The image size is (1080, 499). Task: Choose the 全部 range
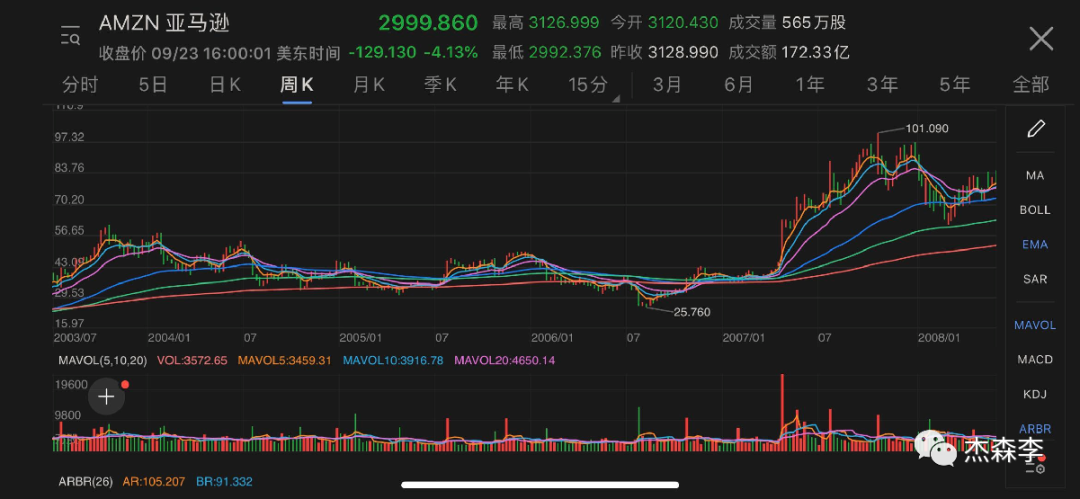click(x=1030, y=85)
